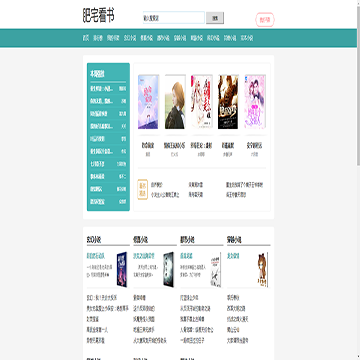Open the pastel purple sky book cover

click(x=148, y=102)
